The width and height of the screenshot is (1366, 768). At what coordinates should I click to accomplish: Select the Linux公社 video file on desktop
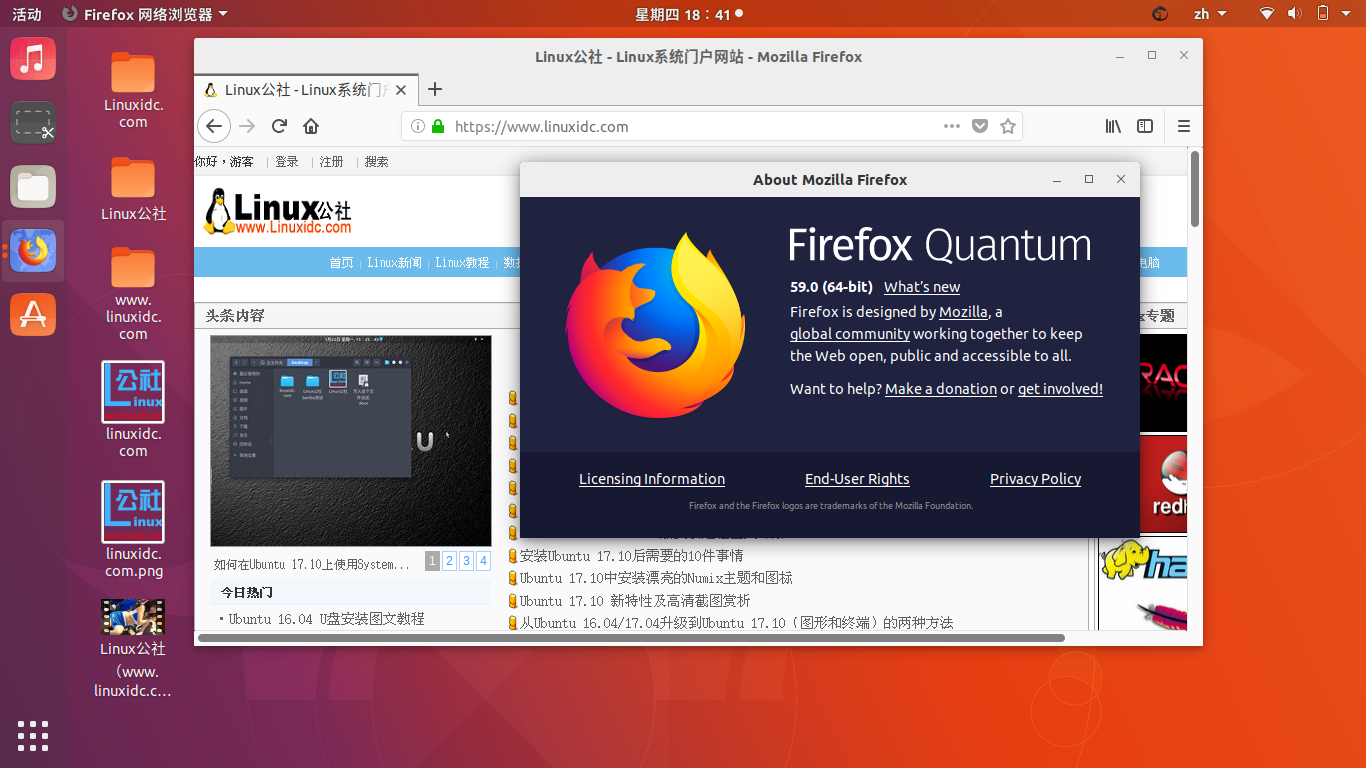click(x=133, y=648)
